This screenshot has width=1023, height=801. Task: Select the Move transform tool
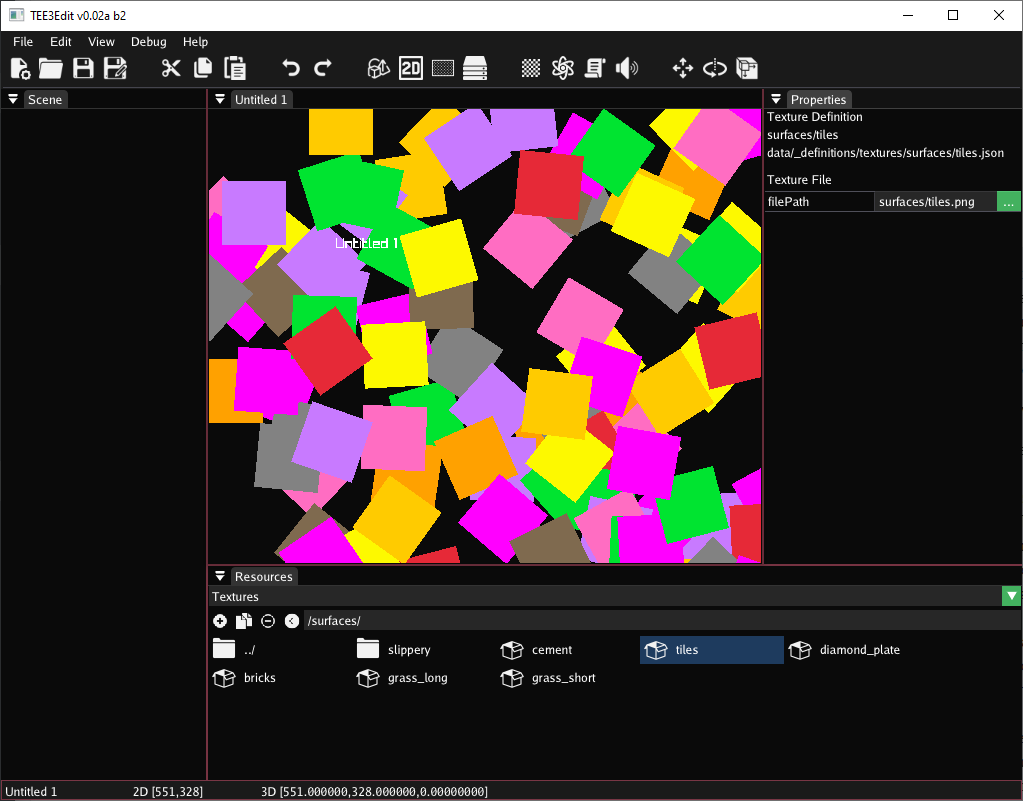682,68
